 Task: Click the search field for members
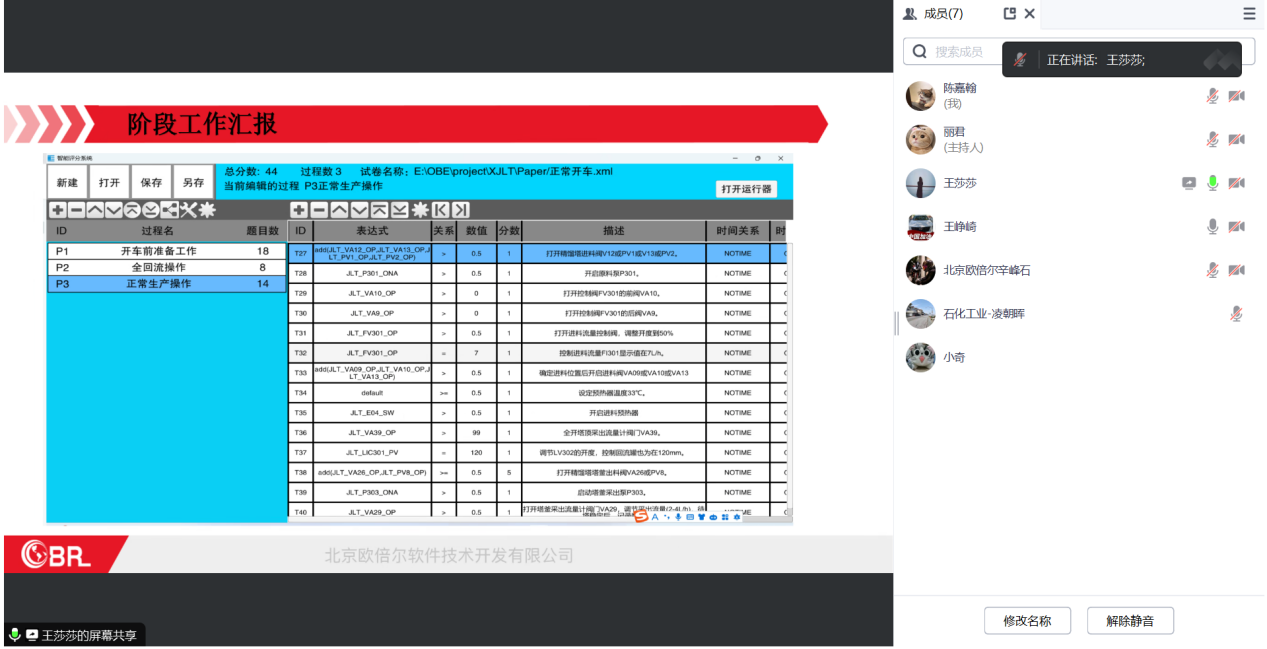coord(1000,52)
